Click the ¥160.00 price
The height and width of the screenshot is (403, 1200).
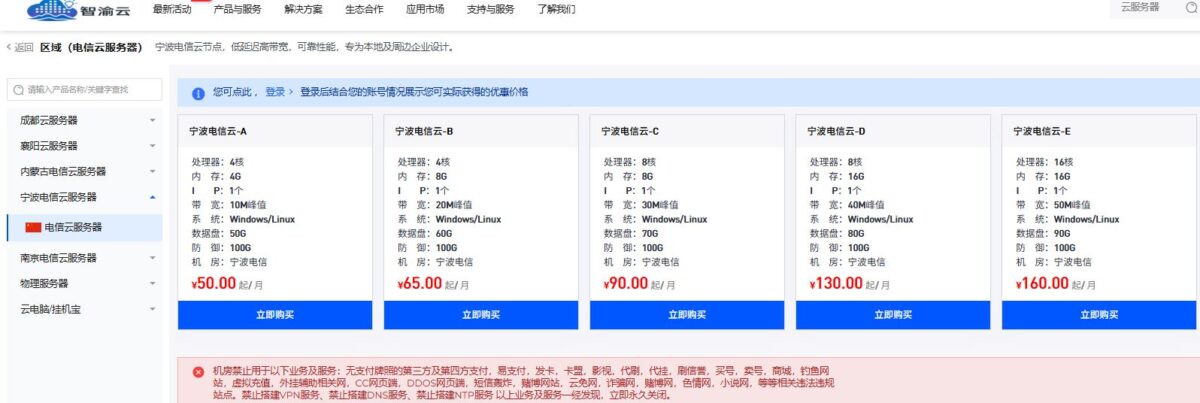click(1042, 283)
